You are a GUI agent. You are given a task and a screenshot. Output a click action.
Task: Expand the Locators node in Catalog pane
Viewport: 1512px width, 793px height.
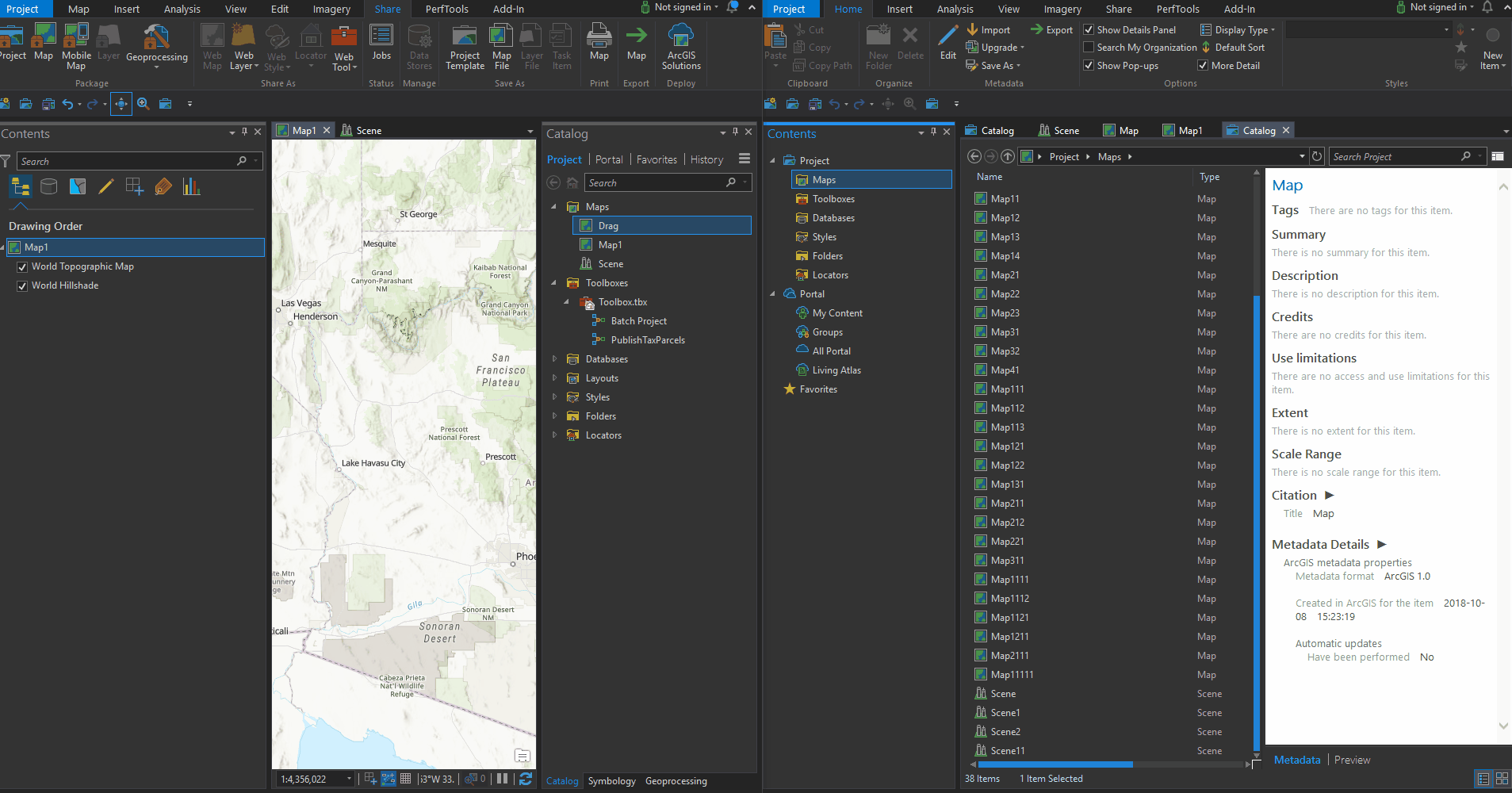(554, 435)
